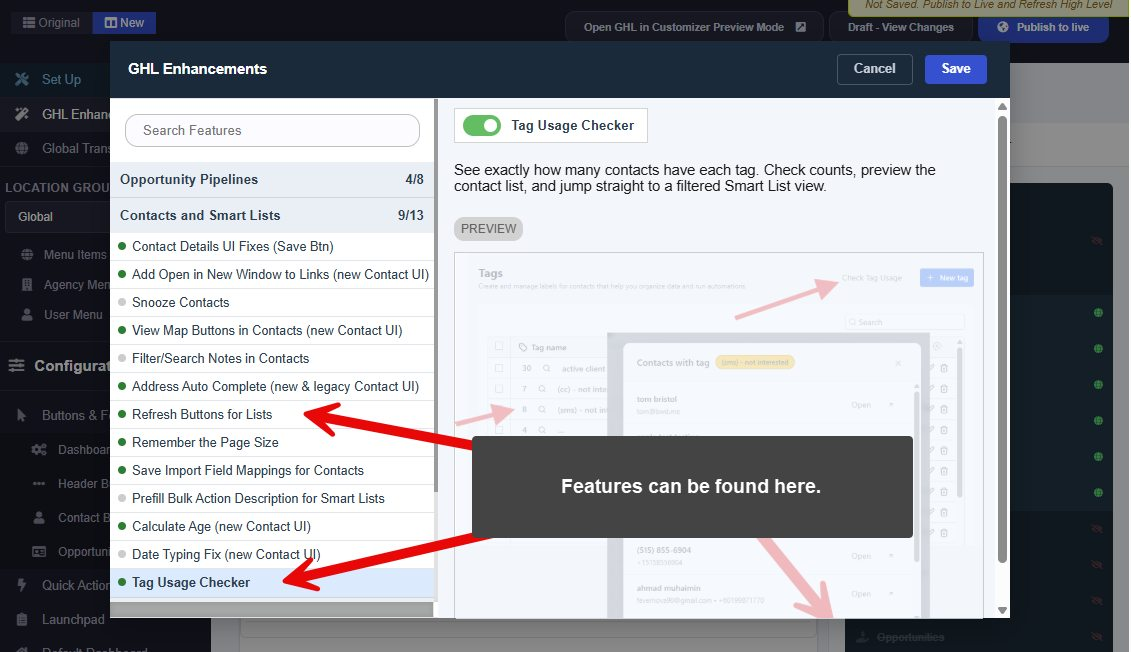This screenshot has height=652, width=1131.
Task: Collapse the Contacts and Smart Lists category
Action: click(x=272, y=215)
